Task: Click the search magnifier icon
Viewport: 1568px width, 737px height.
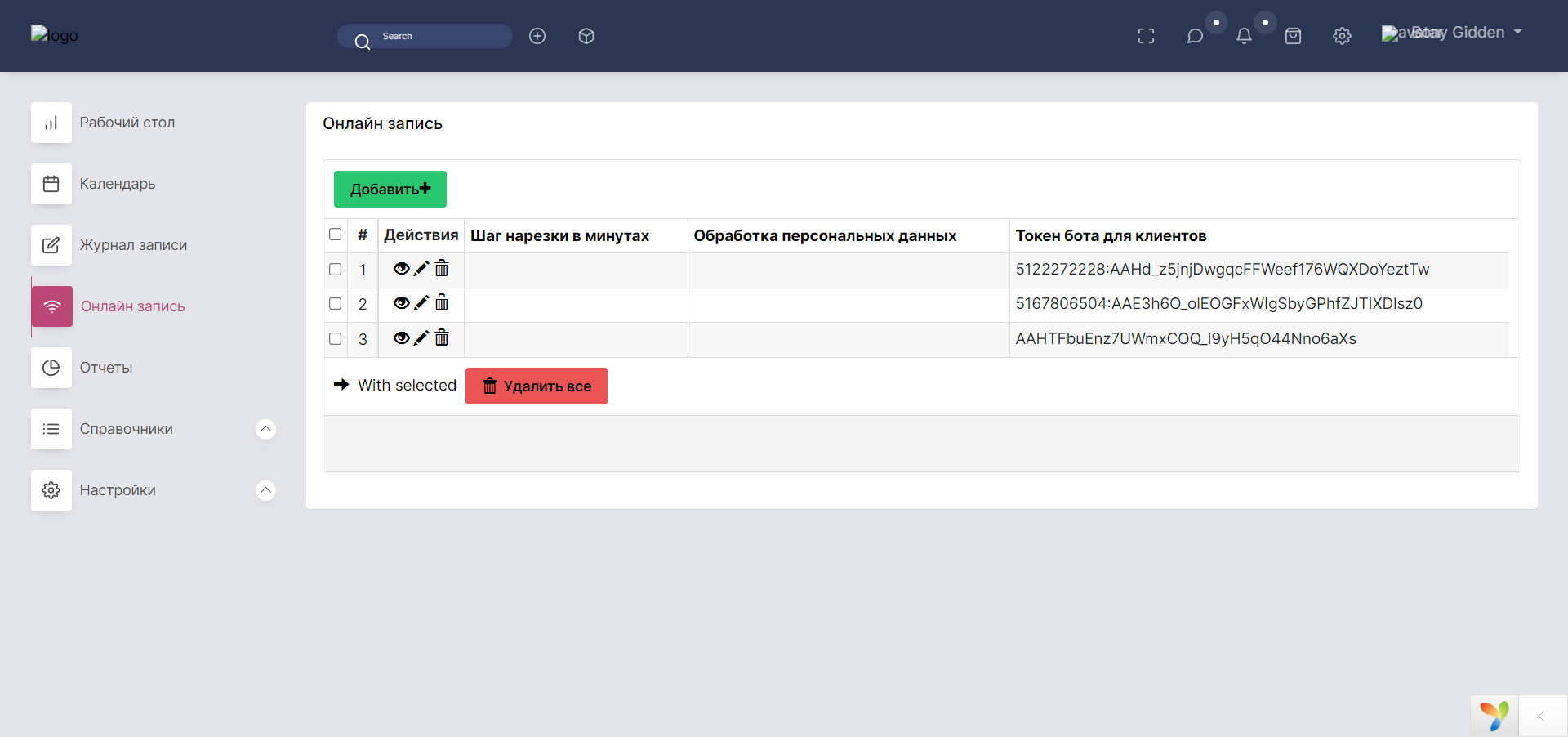Action: [x=363, y=42]
